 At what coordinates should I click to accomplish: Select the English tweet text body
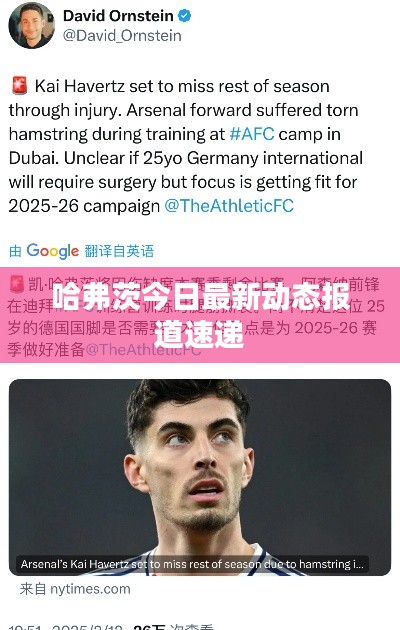point(186,146)
